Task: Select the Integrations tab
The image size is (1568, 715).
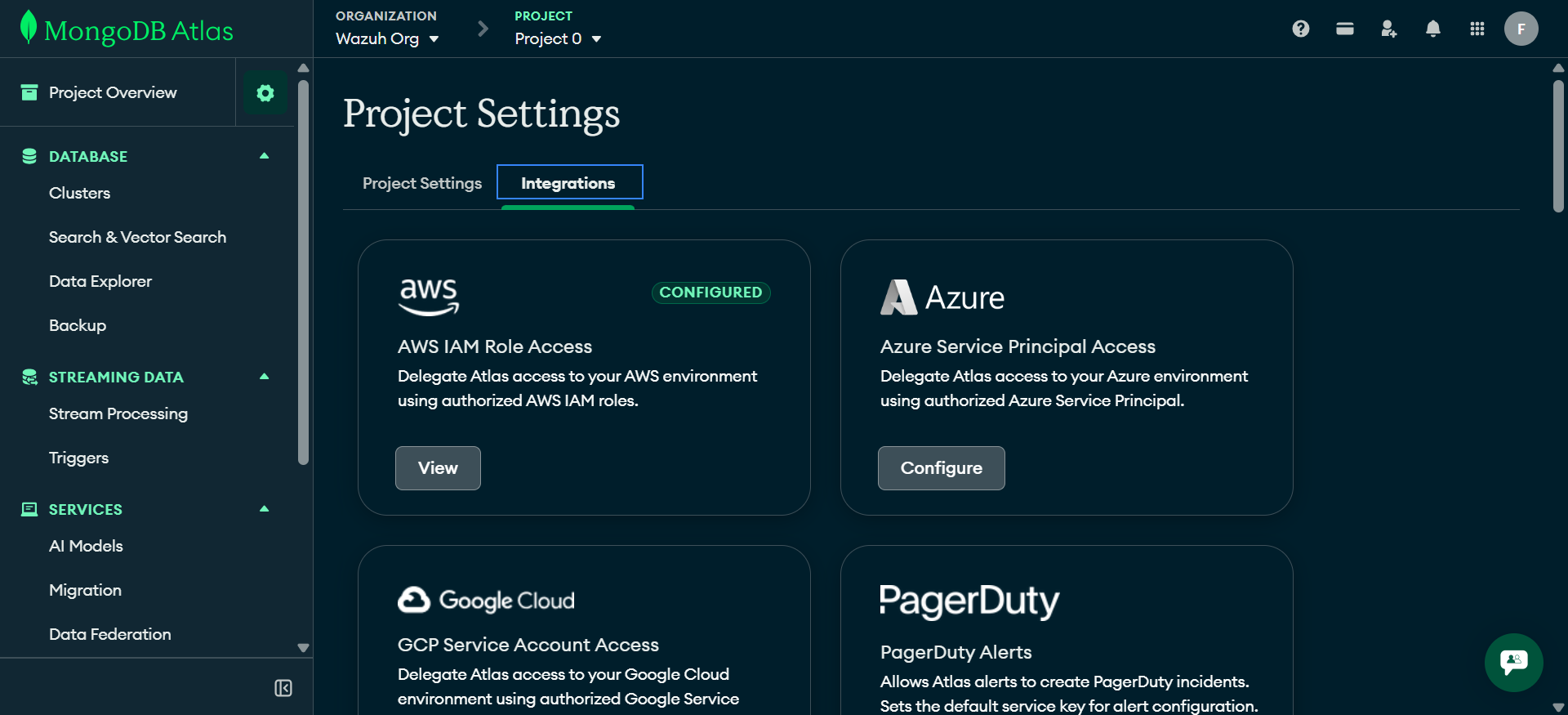Action: 569,182
